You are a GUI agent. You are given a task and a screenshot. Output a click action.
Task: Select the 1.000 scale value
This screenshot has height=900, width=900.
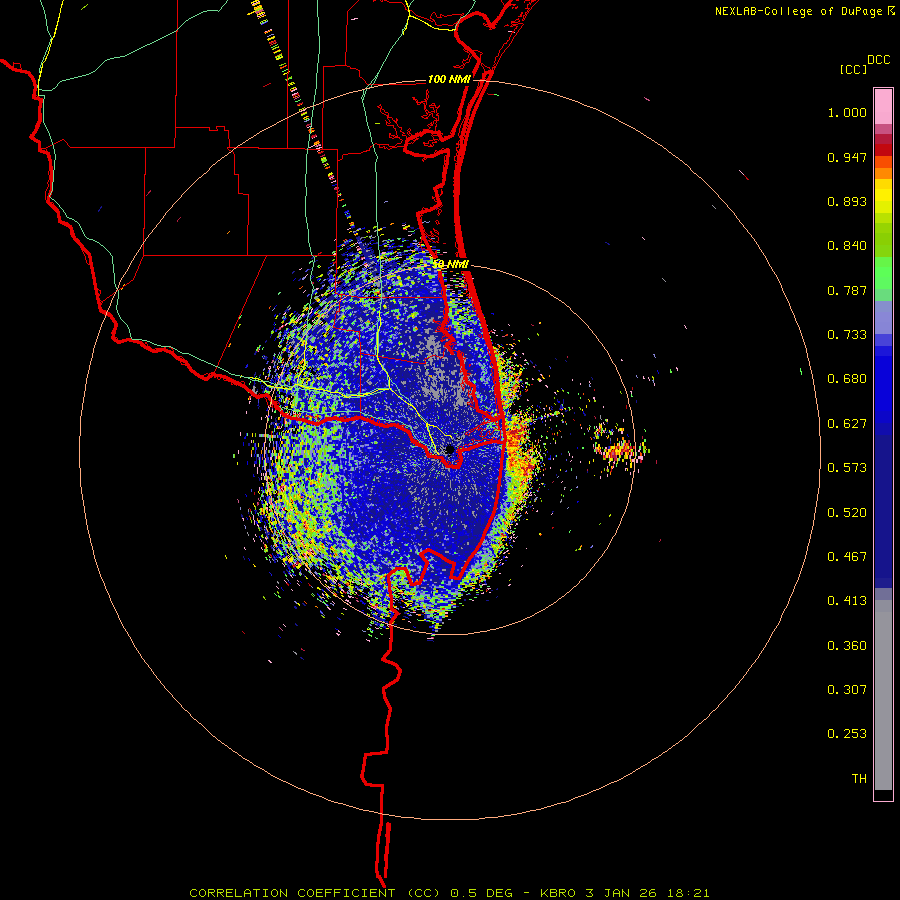(x=847, y=112)
